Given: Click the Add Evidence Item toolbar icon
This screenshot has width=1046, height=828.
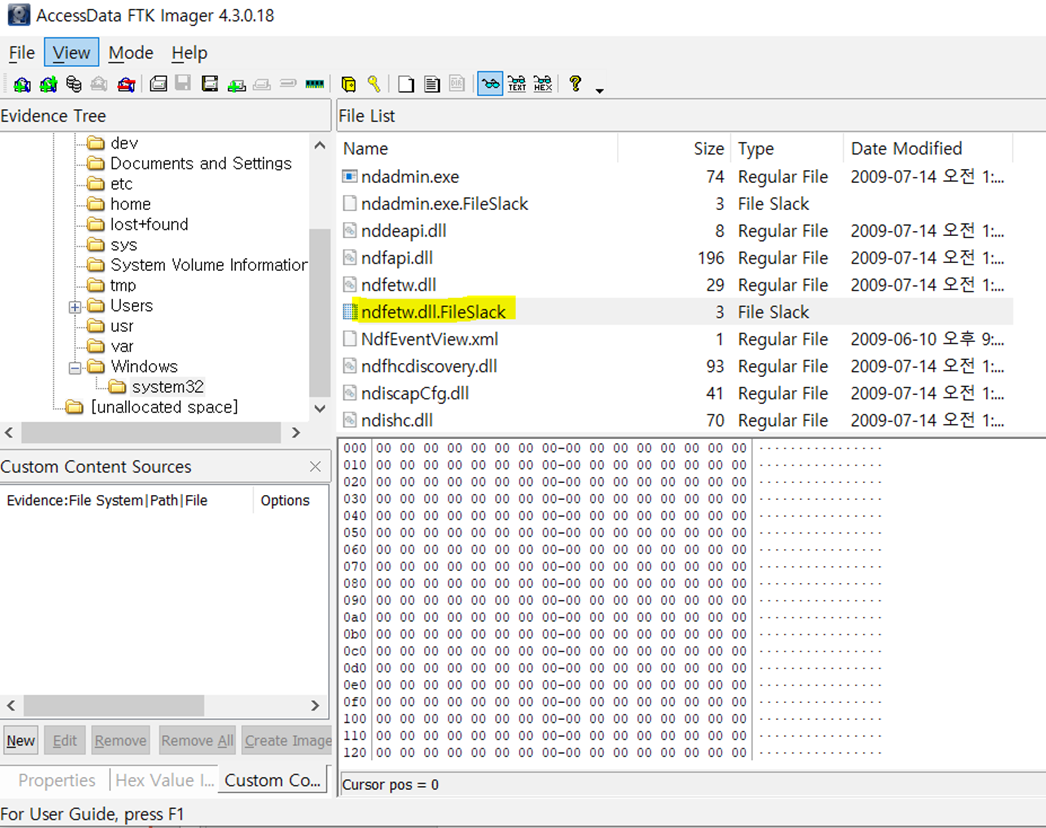Looking at the screenshot, I should tap(22, 84).
